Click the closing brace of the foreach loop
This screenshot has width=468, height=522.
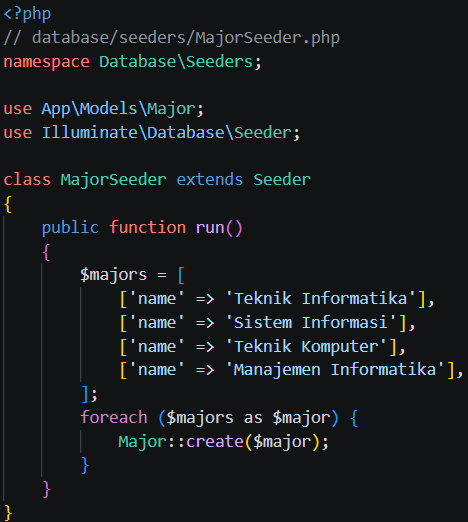coord(85,465)
